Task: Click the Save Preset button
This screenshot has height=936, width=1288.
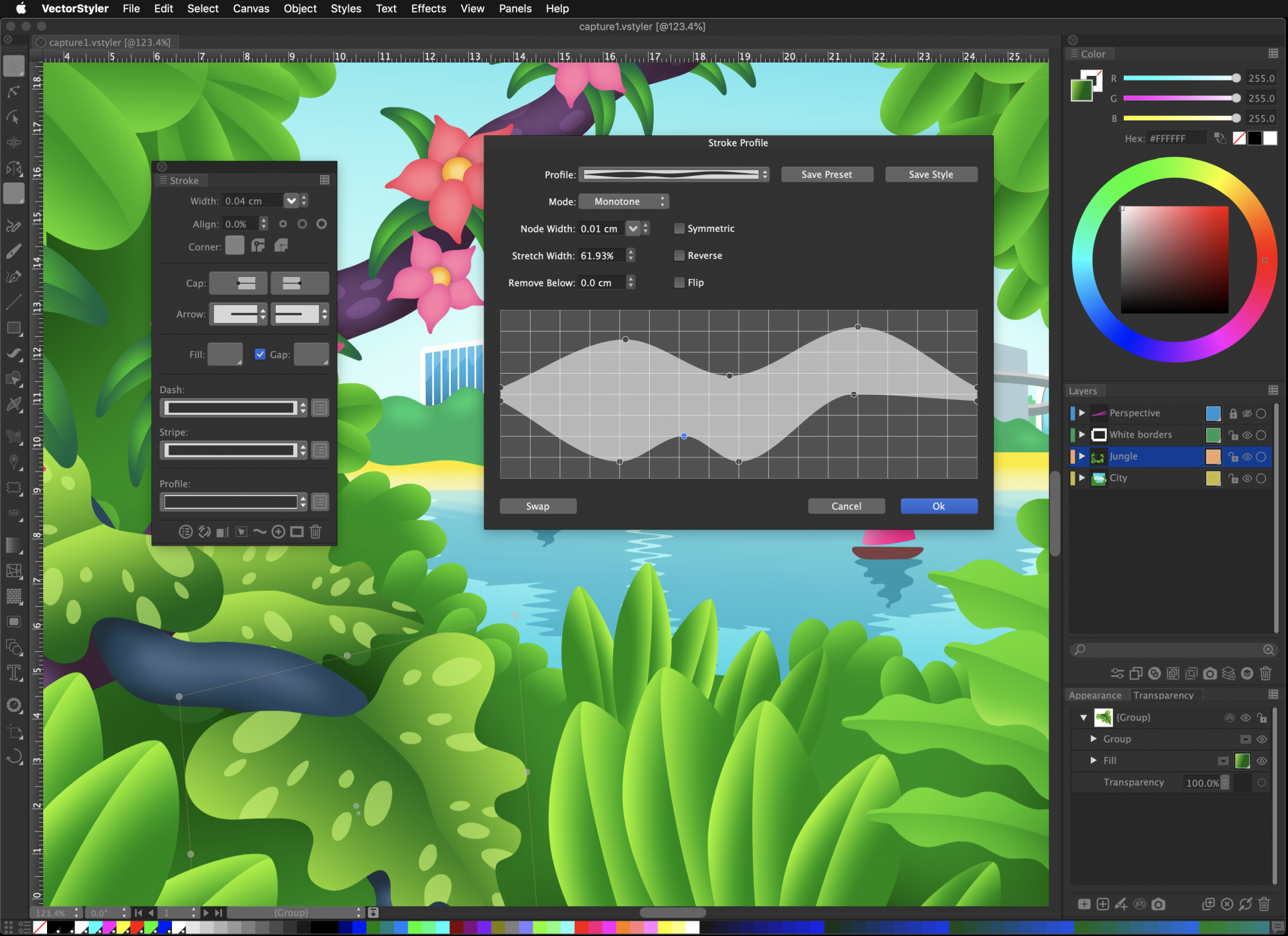Action: point(827,174)
